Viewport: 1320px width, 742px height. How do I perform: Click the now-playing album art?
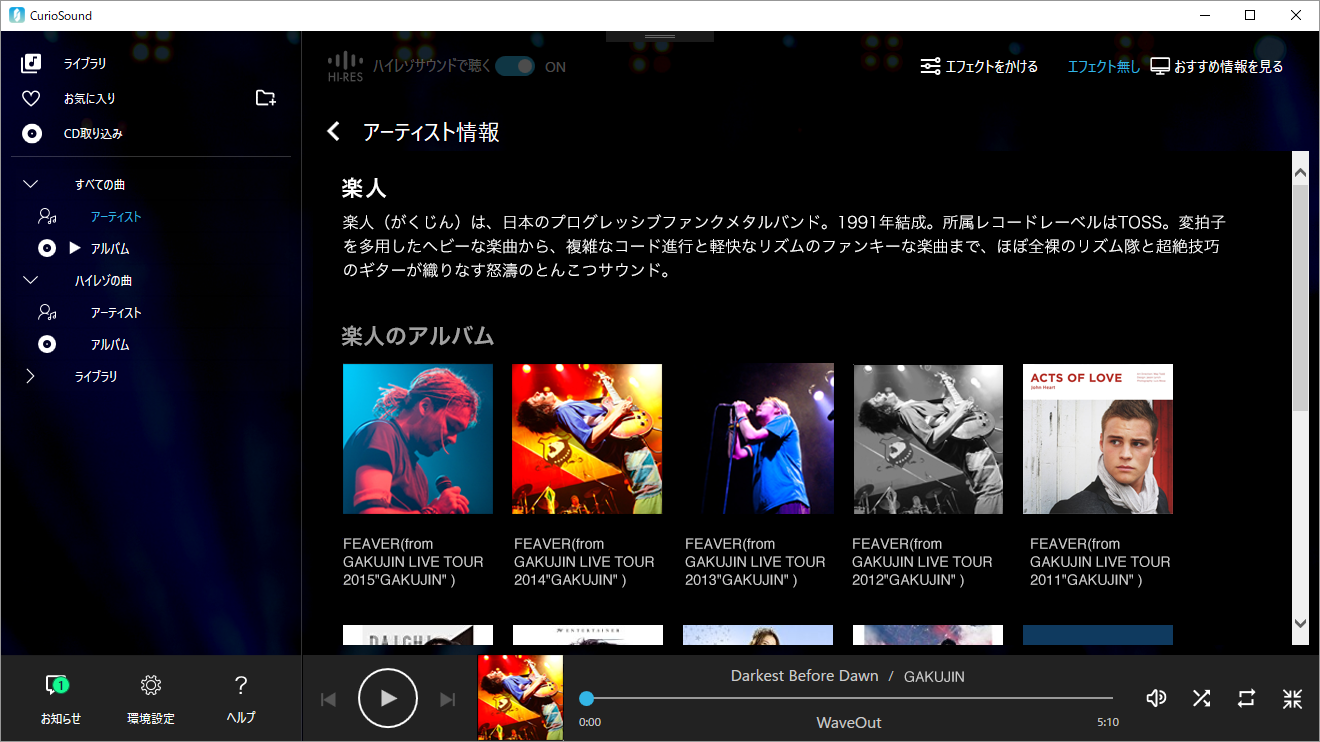[520, 698]
